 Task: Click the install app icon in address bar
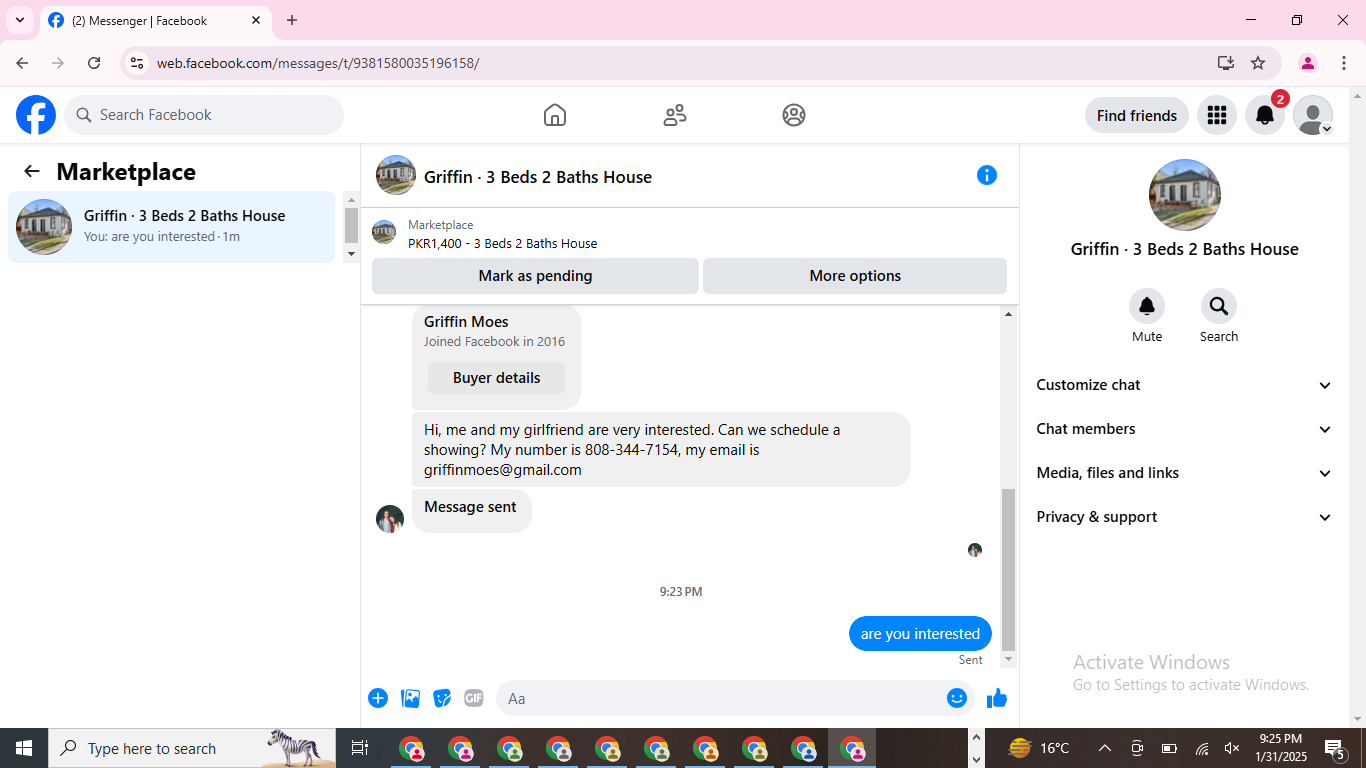[x=1226, y=63]
